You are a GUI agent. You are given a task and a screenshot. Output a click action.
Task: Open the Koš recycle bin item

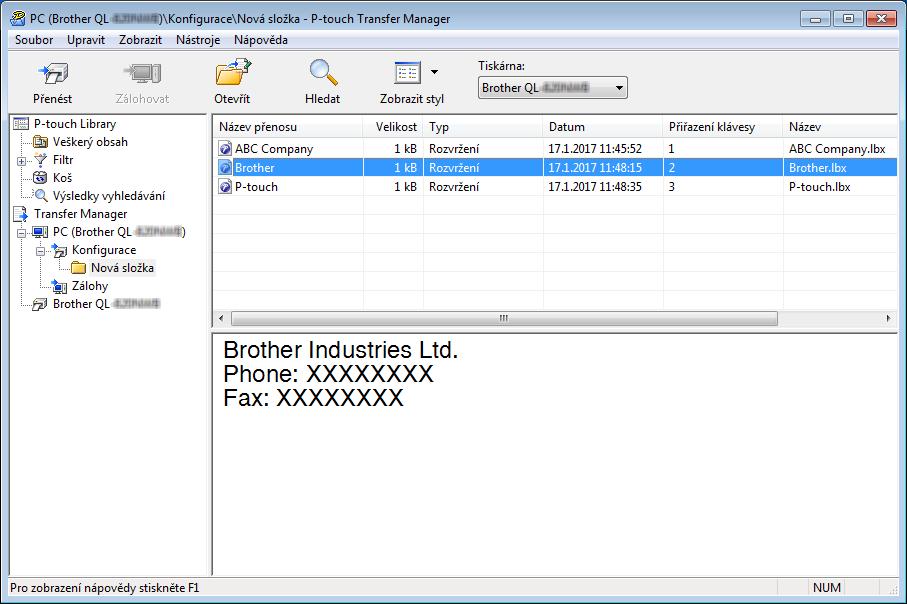point(62,178)
